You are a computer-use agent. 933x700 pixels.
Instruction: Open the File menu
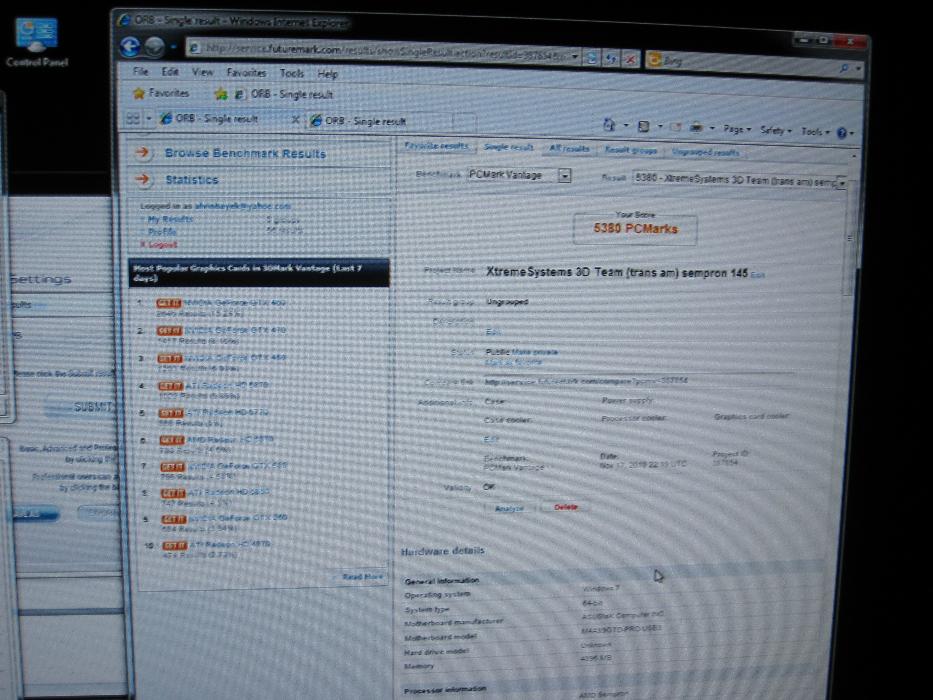[x=140, y=71]
